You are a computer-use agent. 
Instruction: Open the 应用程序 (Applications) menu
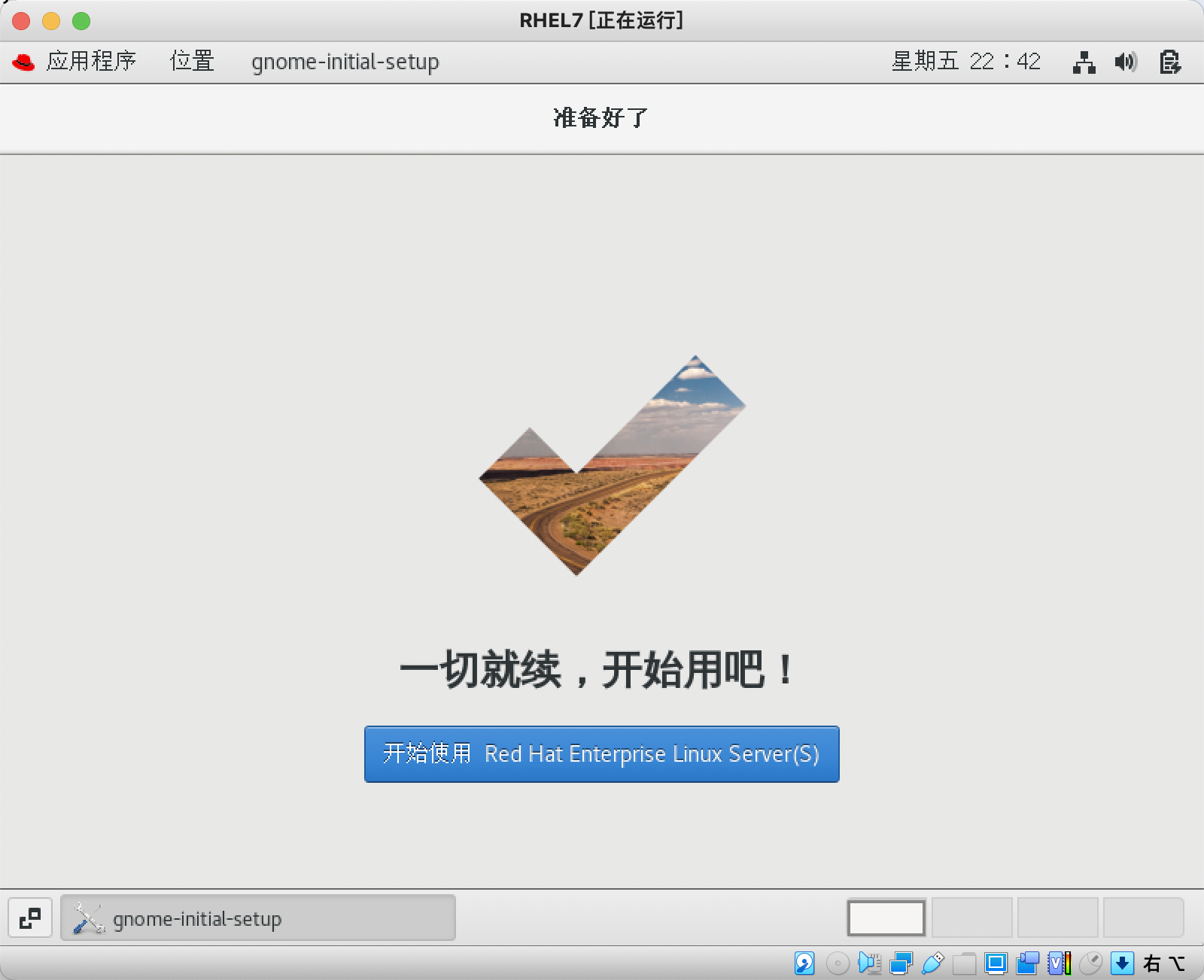(91, 61)
